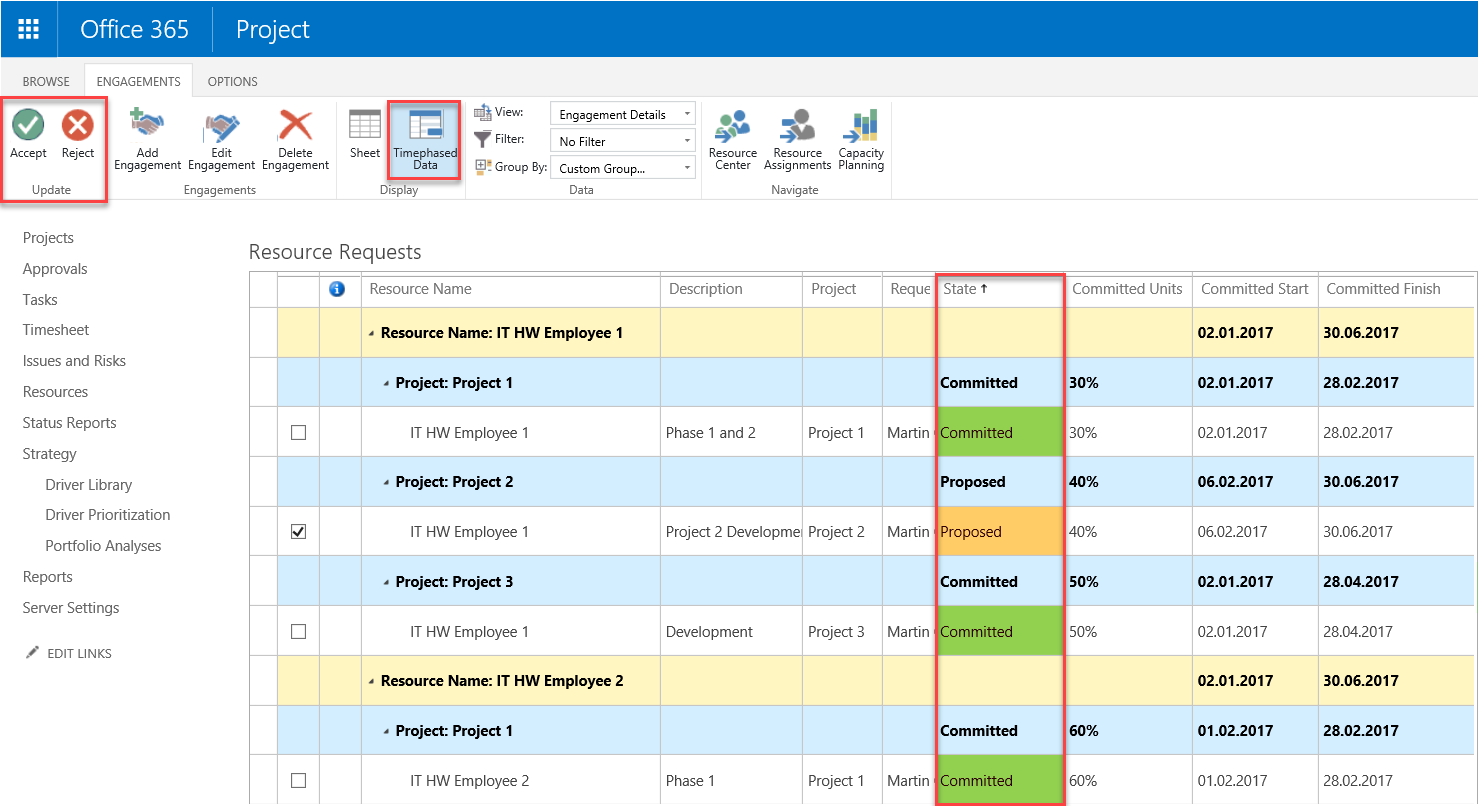Viewport: 1478px width, 806px height.
Task: Sort by the State column header
Action: coord(960,289)
